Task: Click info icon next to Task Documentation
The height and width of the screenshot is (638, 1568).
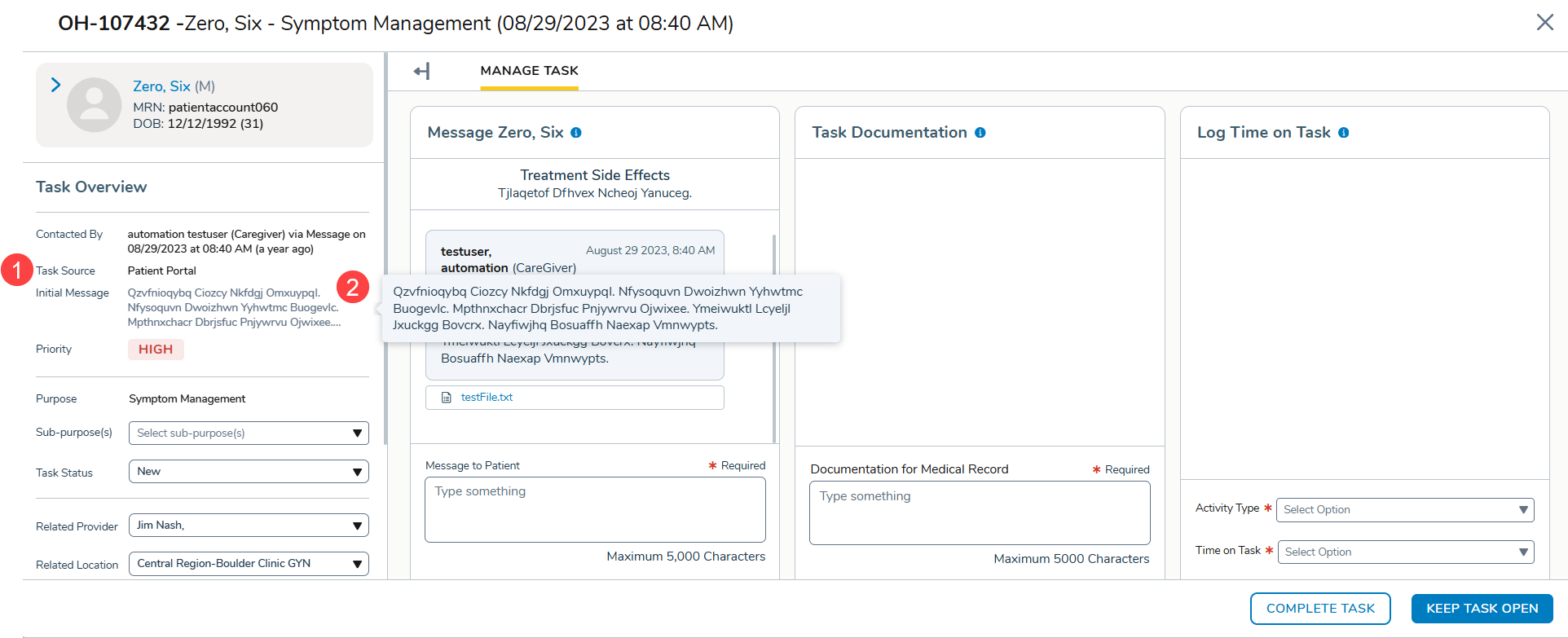Action: pos(980,133)
